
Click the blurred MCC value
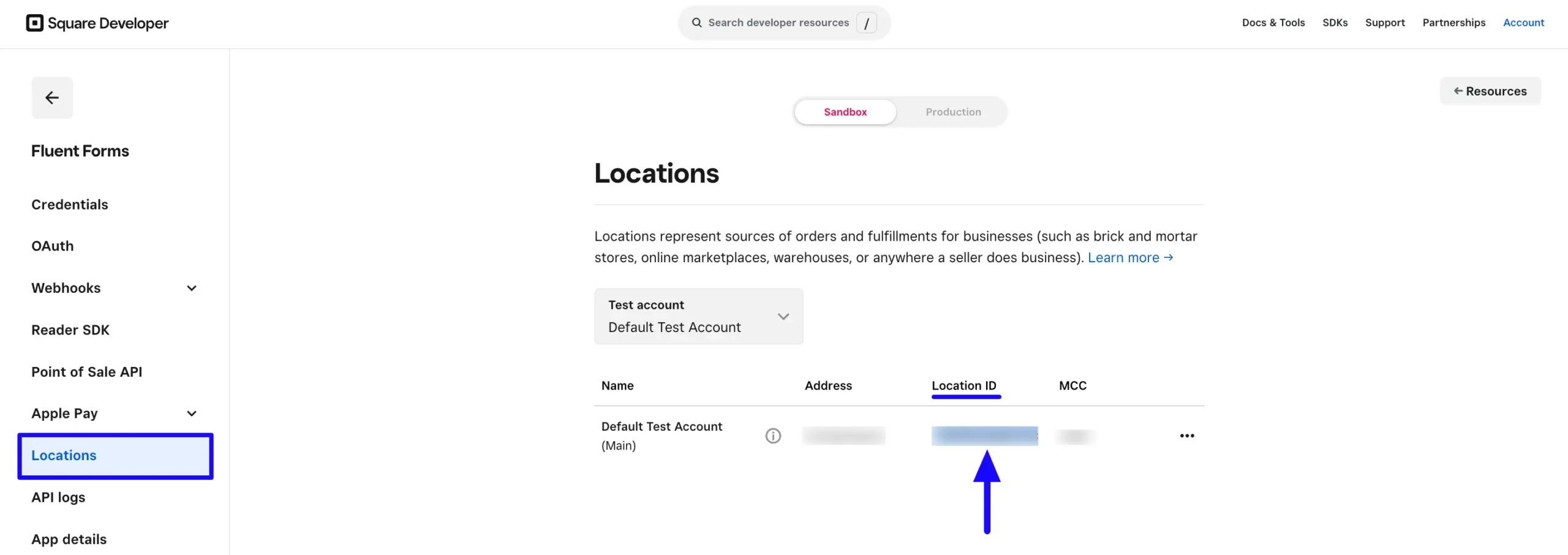[1076, 436]
